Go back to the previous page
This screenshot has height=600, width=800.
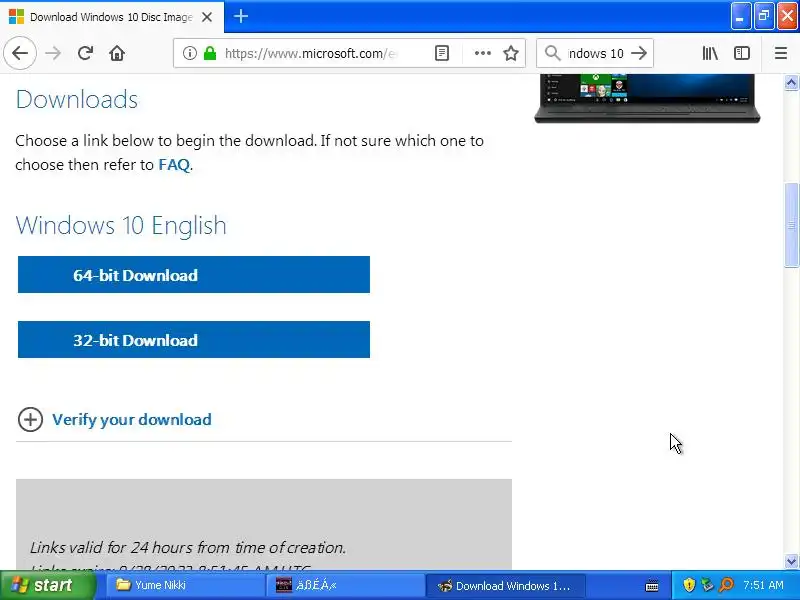[20, 53]
